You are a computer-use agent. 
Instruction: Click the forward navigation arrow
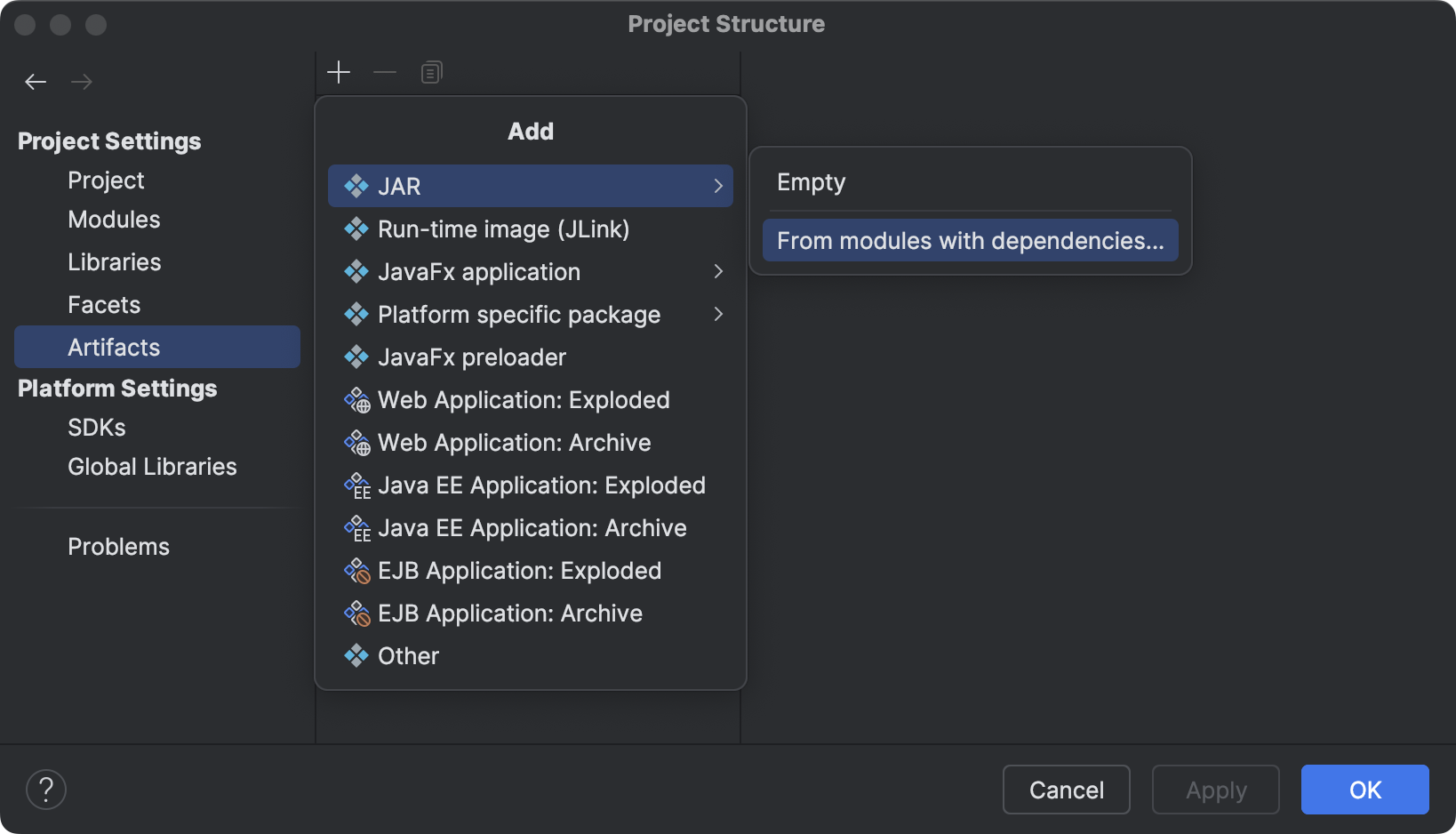coord(82,81)
